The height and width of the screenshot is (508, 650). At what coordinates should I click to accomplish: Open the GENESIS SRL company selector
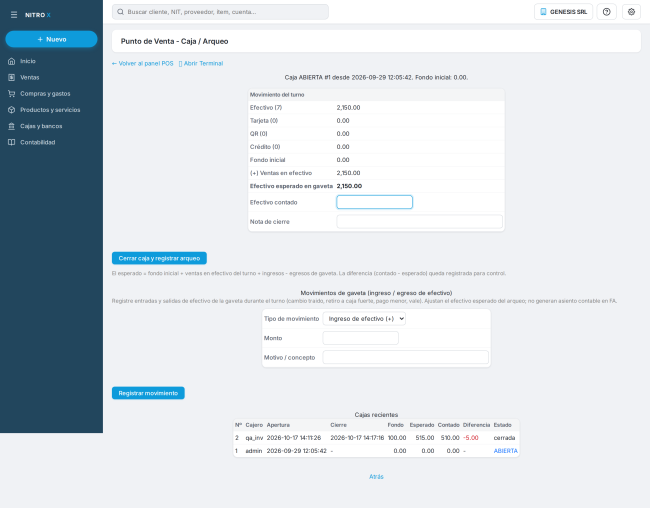click(x=563, y=12)
